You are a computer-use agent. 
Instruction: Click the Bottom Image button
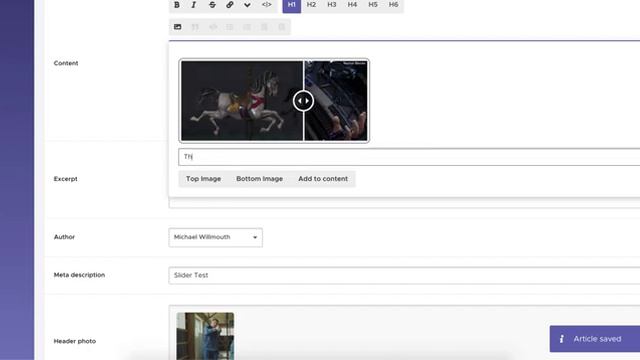pyautogui.click(x=259, y=179)
